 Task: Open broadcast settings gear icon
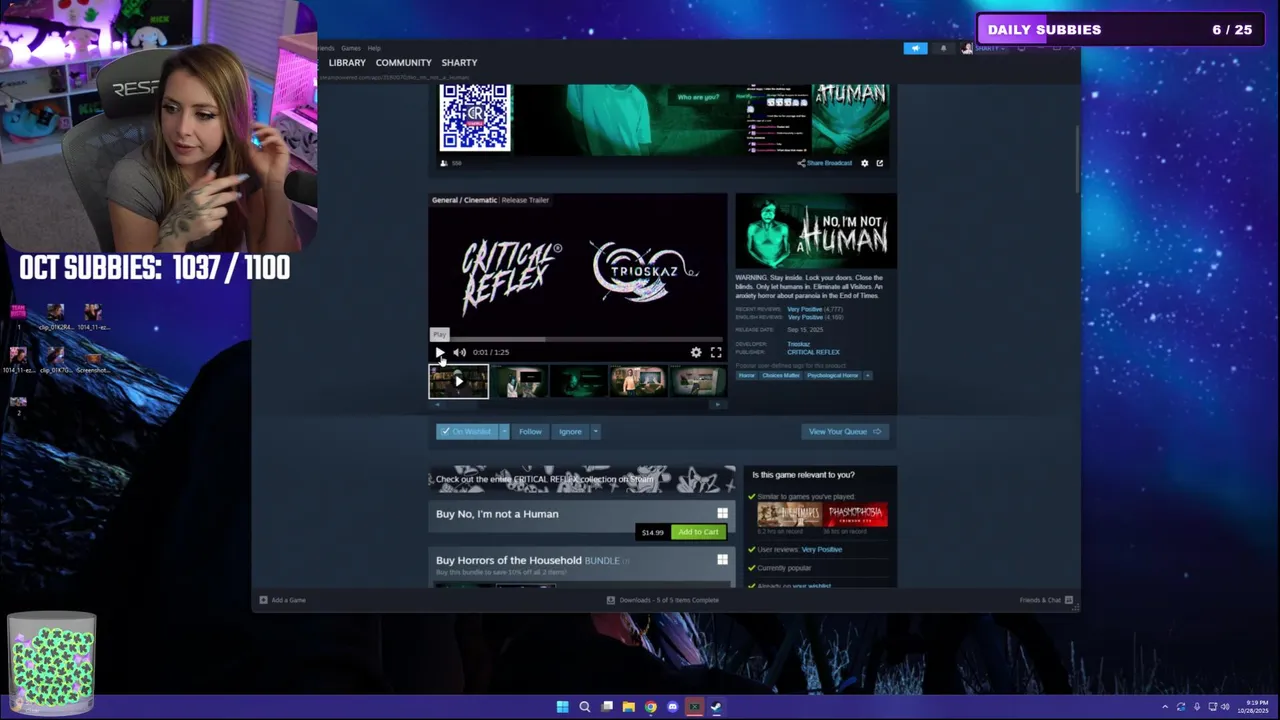[865, 163]
